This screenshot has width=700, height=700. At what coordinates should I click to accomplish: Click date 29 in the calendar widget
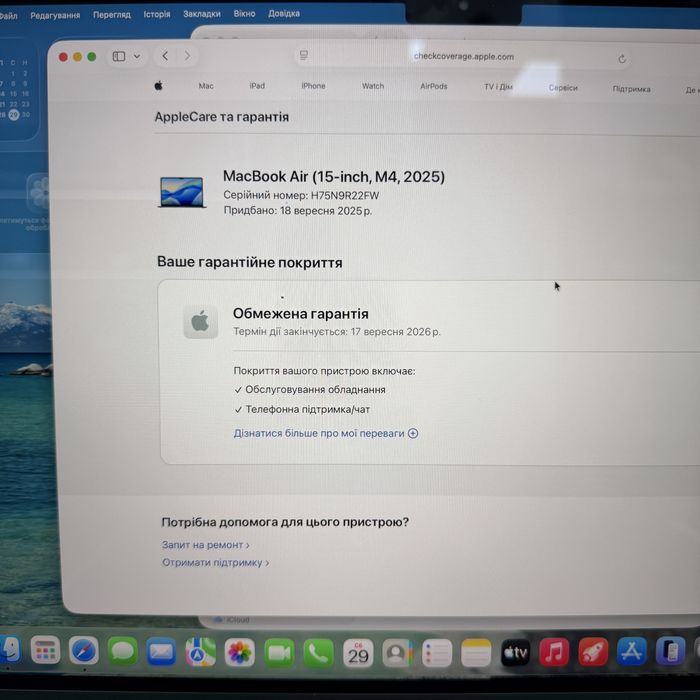pos(14,115)
